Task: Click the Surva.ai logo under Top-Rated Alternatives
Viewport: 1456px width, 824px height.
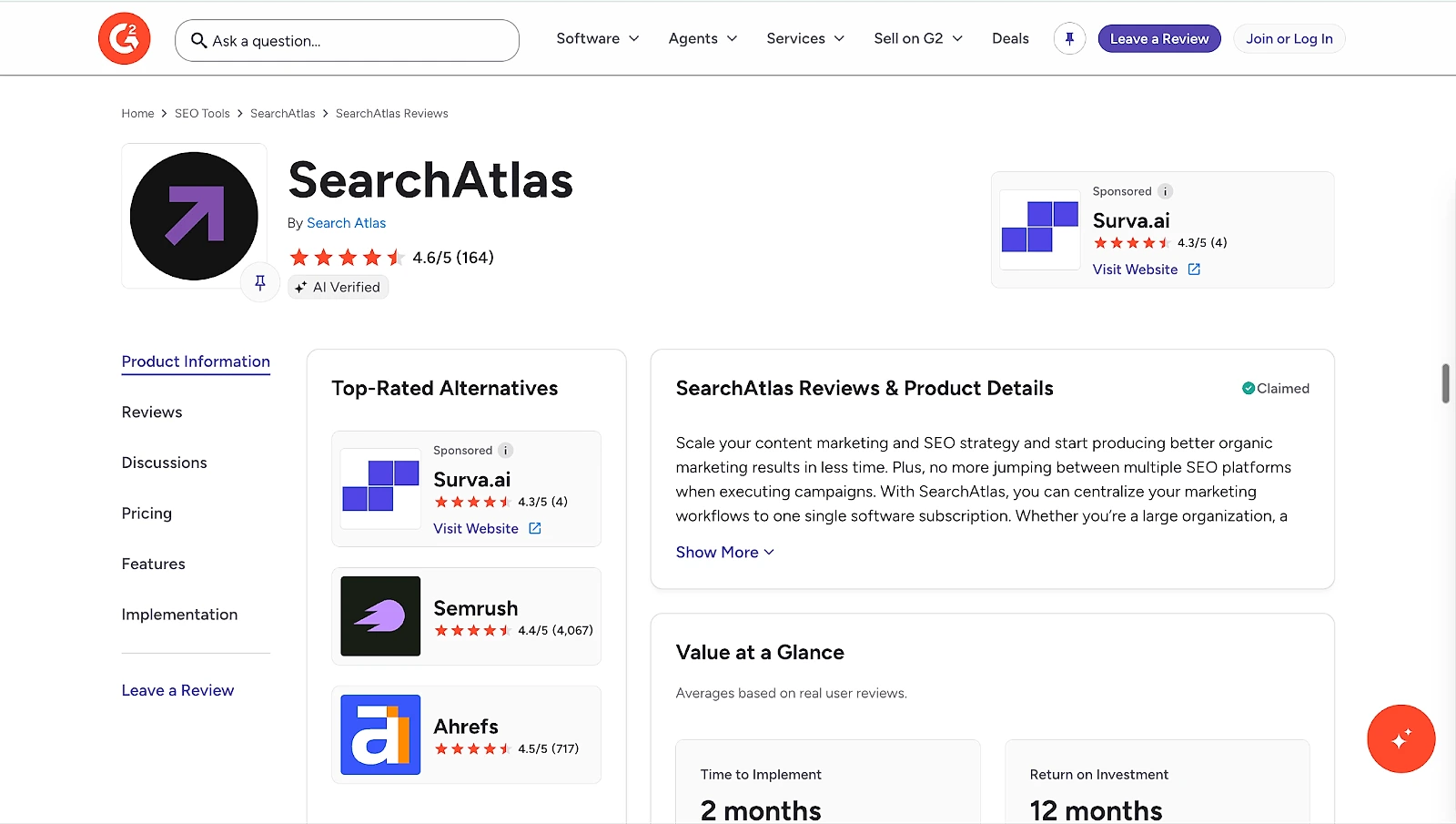Action: [x=380, y=487]
